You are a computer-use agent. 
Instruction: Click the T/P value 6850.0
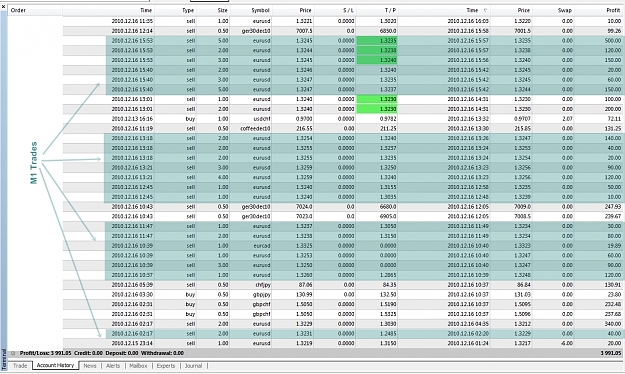tap(388, 31)
